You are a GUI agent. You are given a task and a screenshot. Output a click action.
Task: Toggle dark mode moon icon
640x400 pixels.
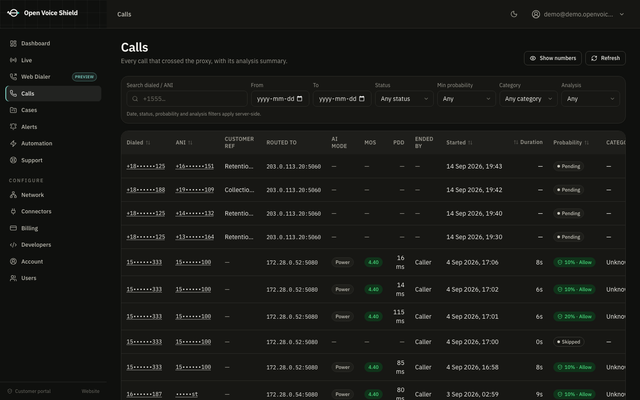coord(514,14)
